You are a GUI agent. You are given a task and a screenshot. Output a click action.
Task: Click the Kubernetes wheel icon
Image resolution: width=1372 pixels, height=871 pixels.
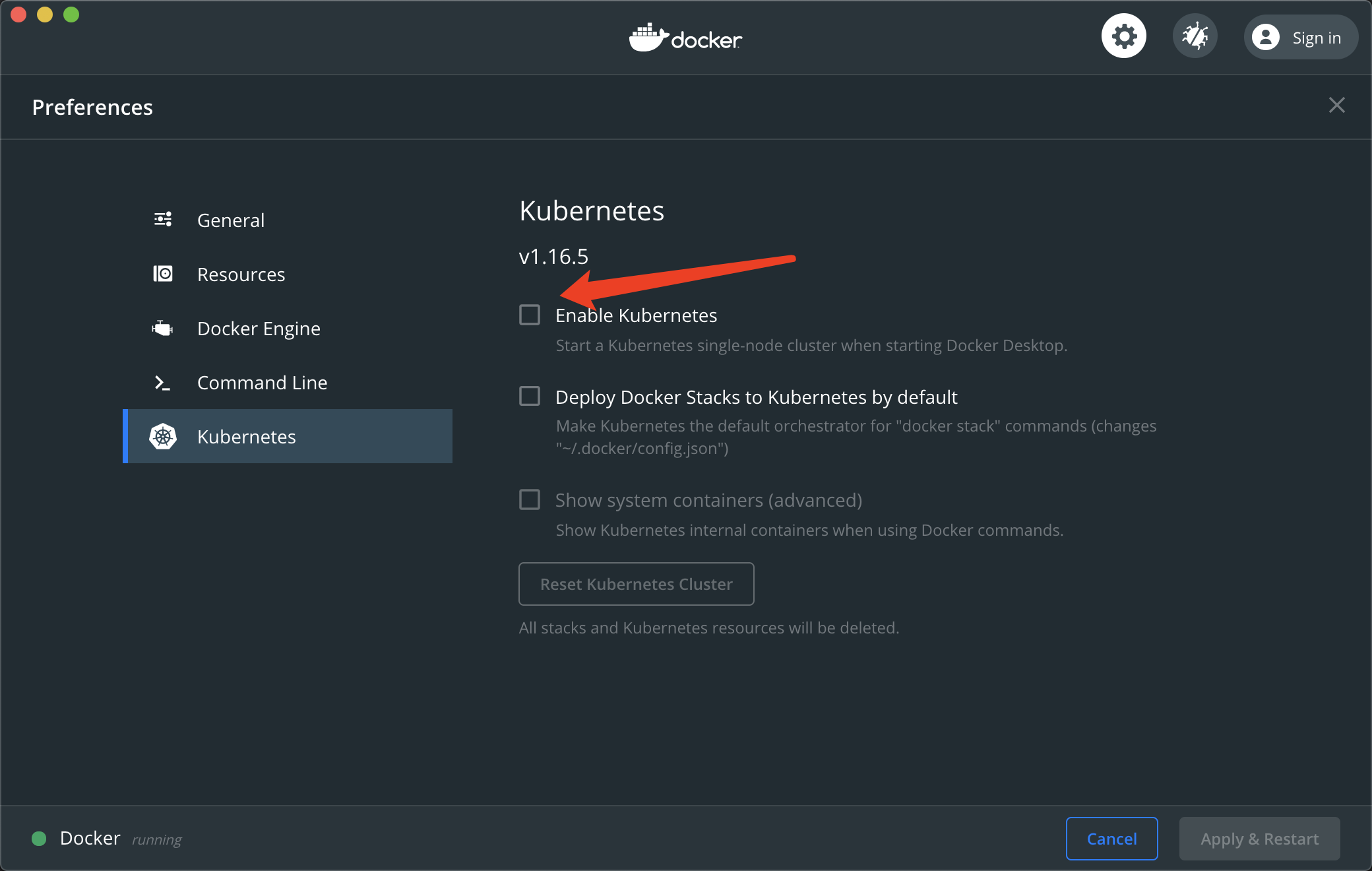pos(163,436)
